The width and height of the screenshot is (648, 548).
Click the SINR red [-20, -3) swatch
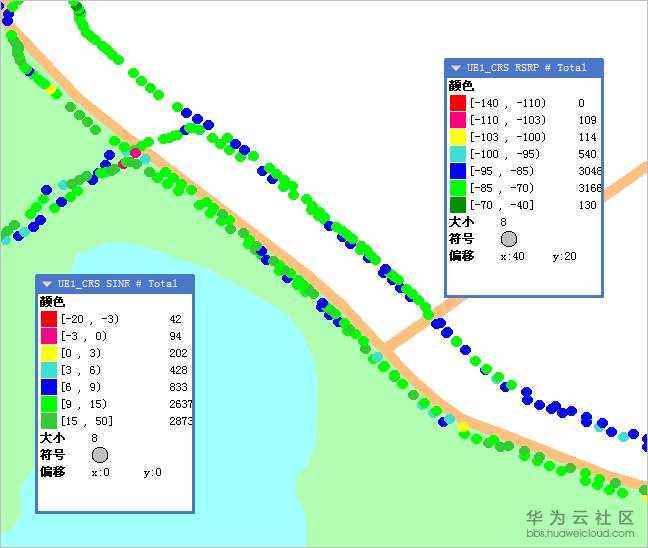[x=49, y=319]
